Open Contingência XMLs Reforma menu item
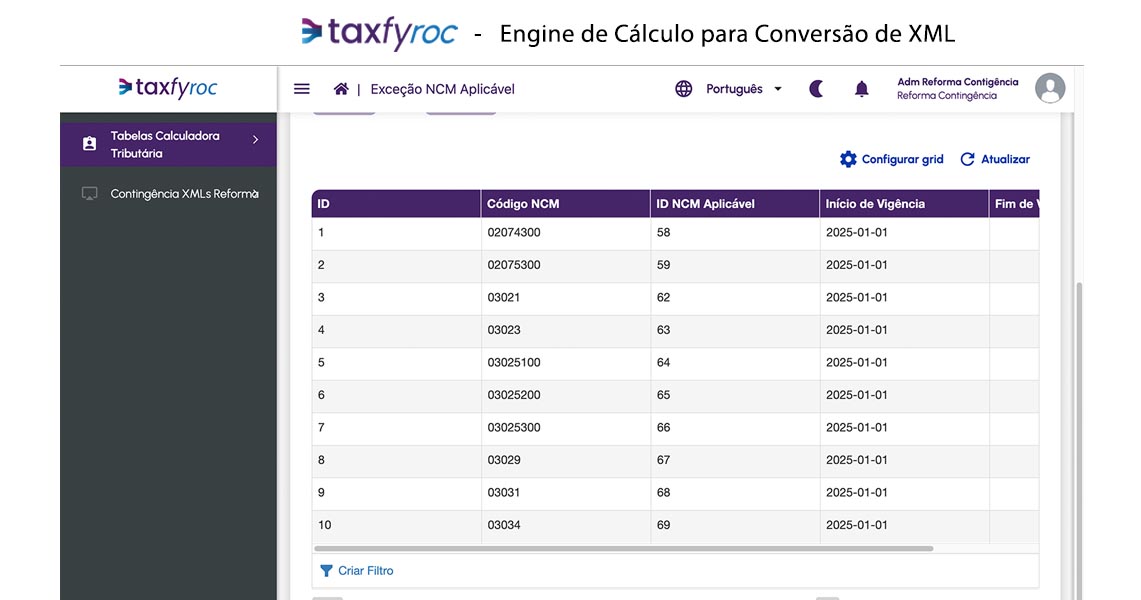 click(184, 194)
